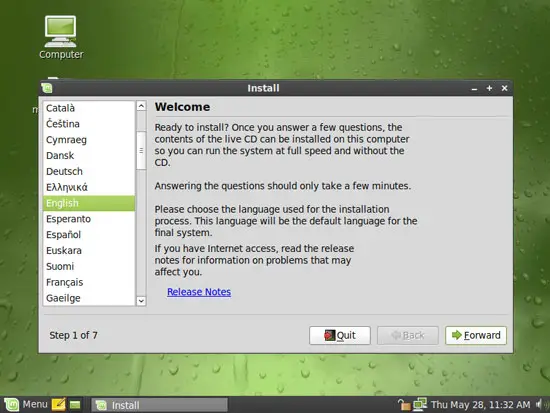The width and height of the screenshot is (550, 413).
Task: Choose Čeština from the language list
Action: click(89, 124)
